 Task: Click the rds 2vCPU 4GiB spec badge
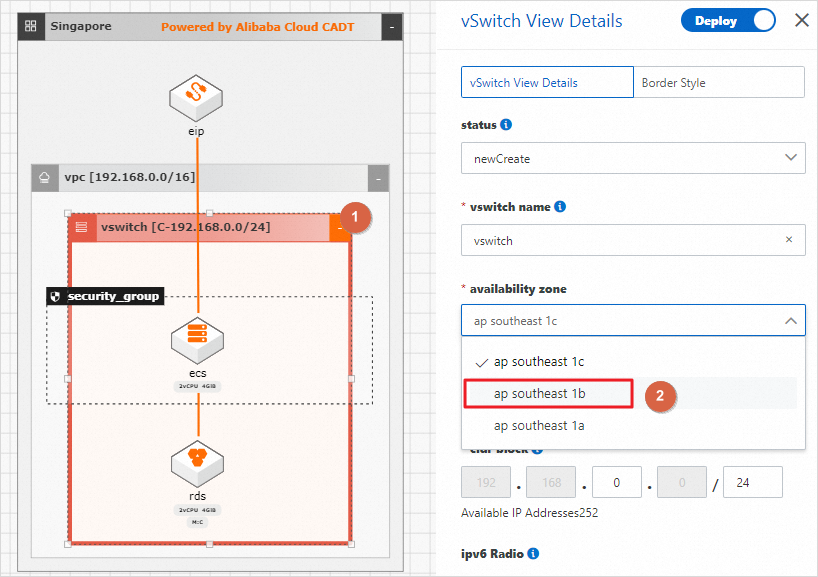click(x=197, y=510)
